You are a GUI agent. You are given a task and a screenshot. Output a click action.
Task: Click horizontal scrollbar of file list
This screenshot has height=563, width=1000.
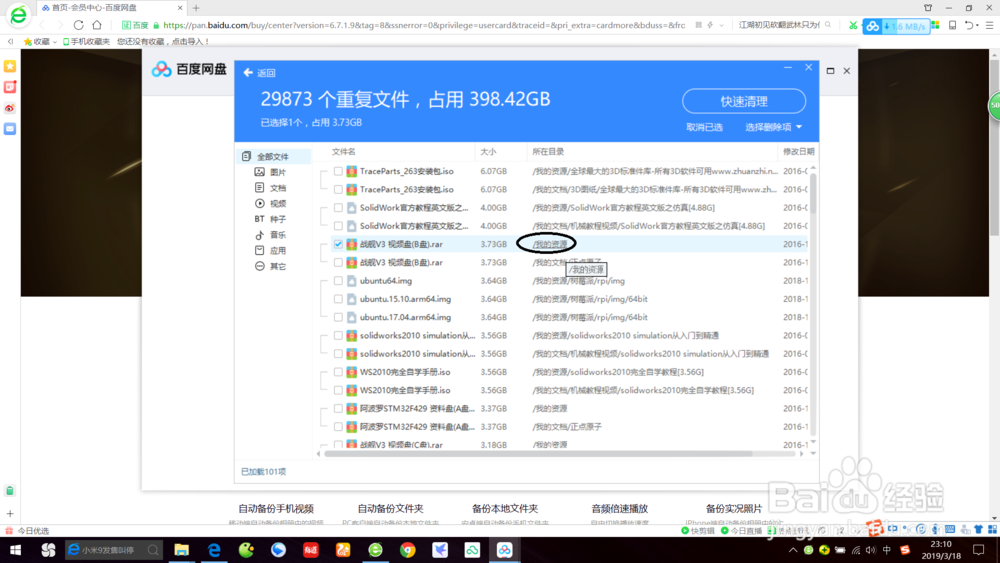[538, 454]
